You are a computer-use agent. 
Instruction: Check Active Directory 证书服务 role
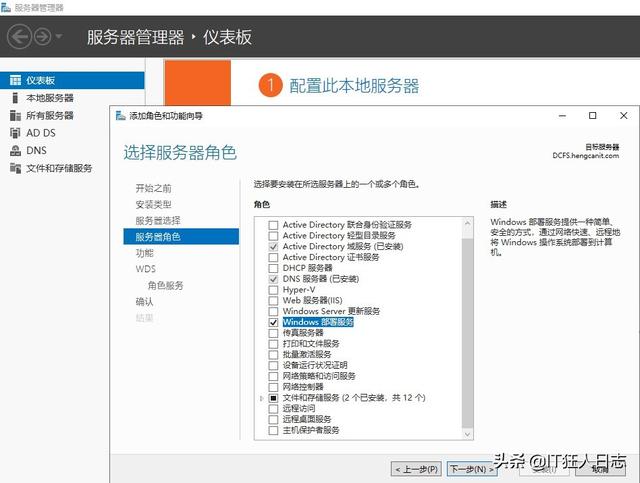coord(273,258)
